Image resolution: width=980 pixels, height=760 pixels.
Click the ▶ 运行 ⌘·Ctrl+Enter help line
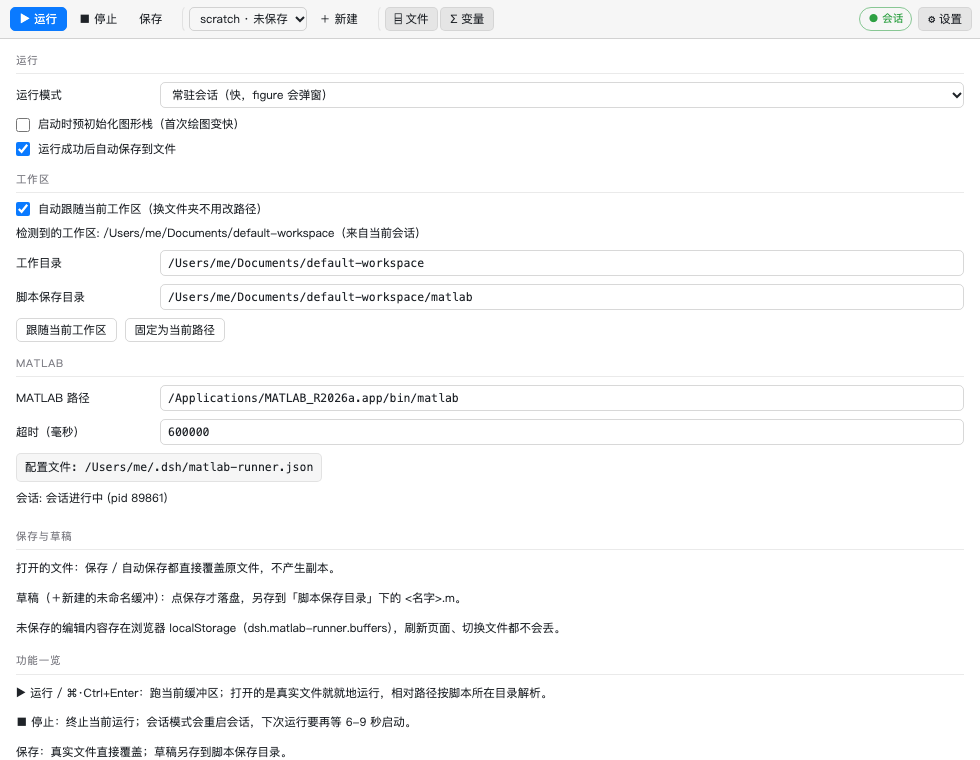click(x=283, y=693)
